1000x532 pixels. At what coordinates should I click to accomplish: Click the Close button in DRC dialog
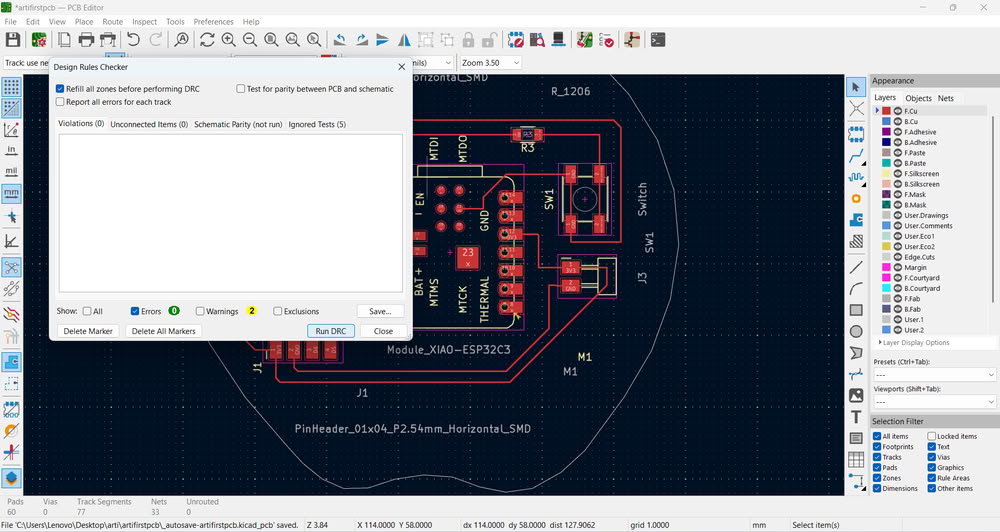point(383,331)
